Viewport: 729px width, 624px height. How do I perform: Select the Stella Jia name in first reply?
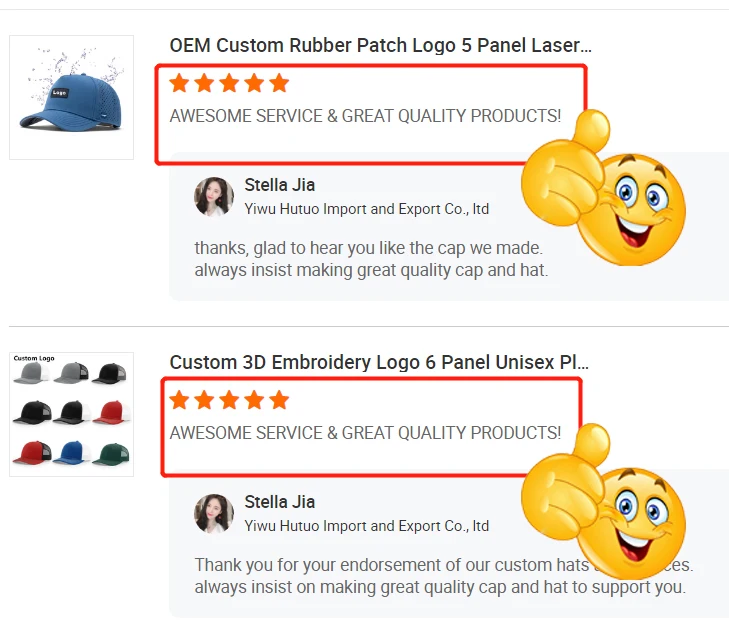280,185
